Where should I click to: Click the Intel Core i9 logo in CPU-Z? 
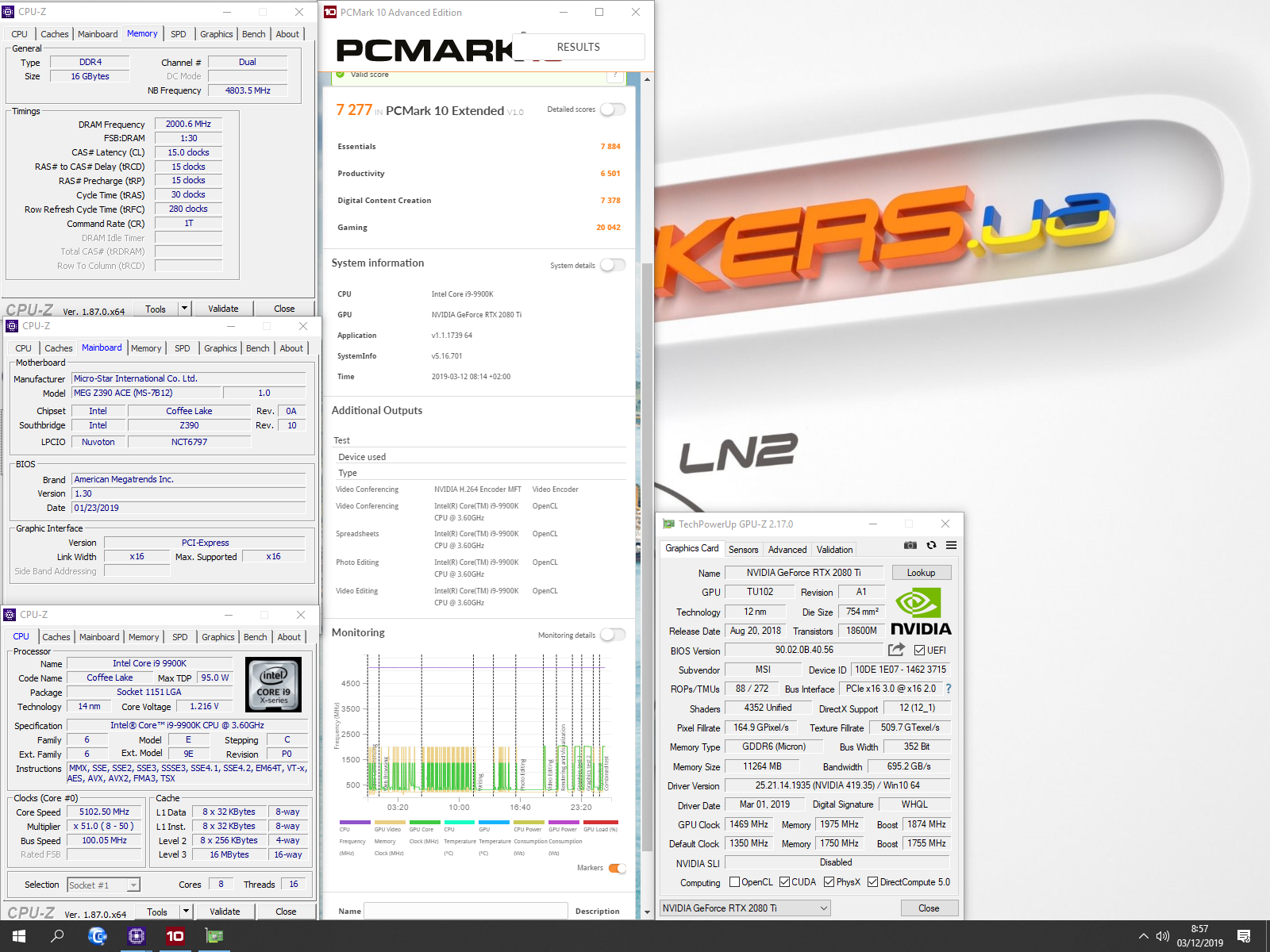274,685
